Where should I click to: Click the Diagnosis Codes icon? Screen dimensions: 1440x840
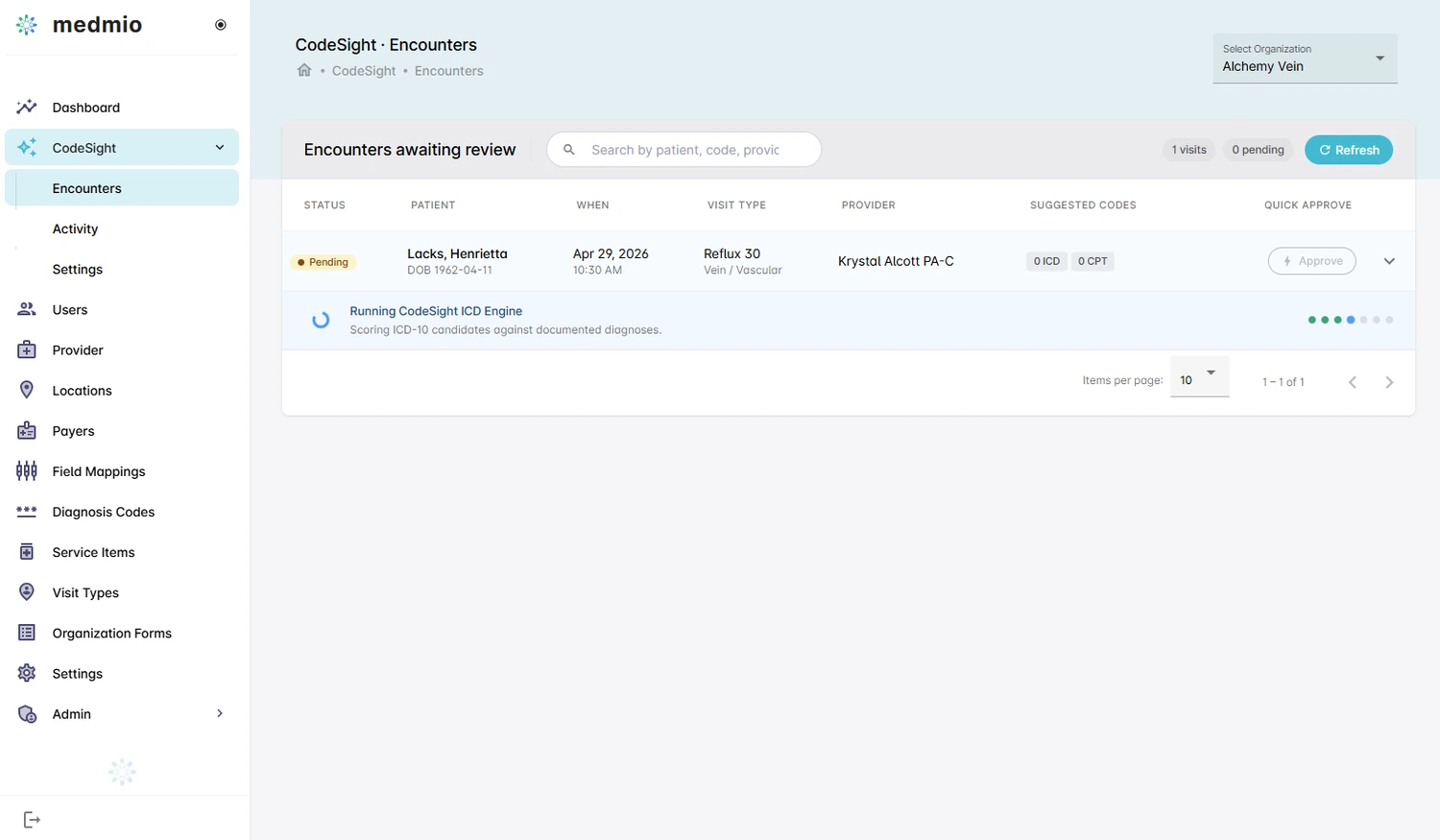click(x=27, y=511)
